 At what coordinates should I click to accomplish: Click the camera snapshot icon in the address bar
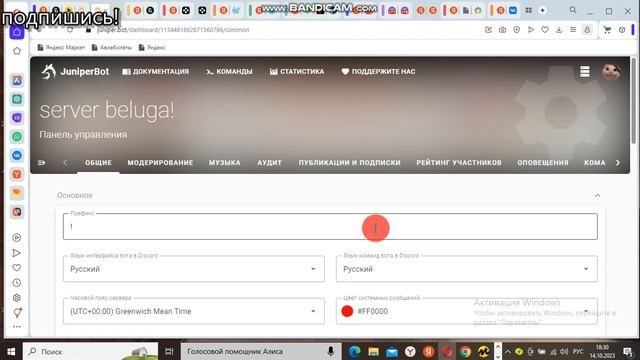point(502,30)
